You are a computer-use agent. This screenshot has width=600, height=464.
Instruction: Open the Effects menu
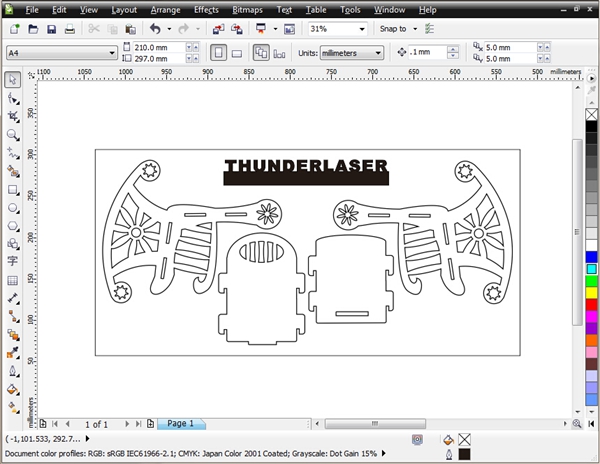206,9
